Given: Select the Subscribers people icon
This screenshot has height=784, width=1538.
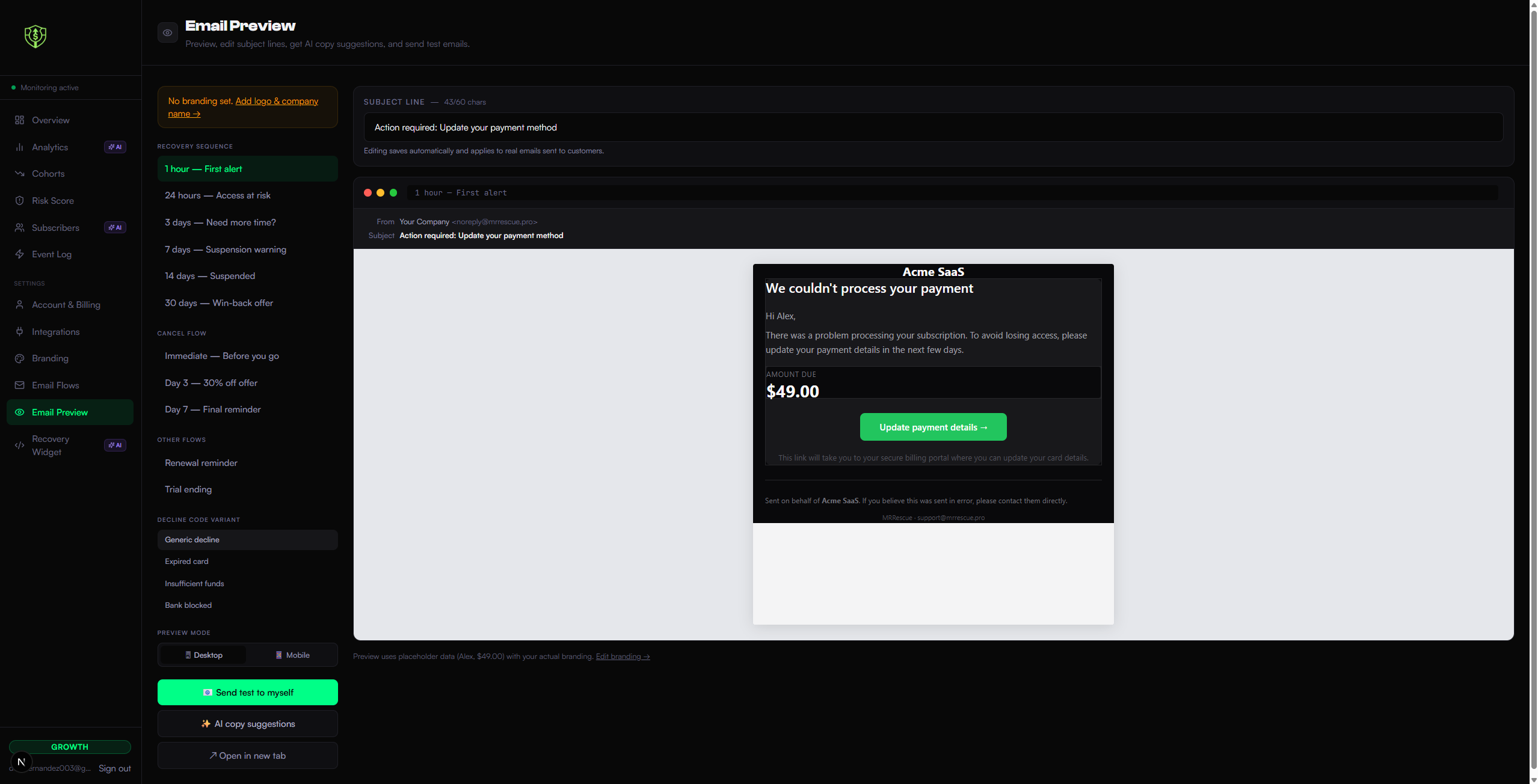Looking at the screenshot, I should (20, 227).
